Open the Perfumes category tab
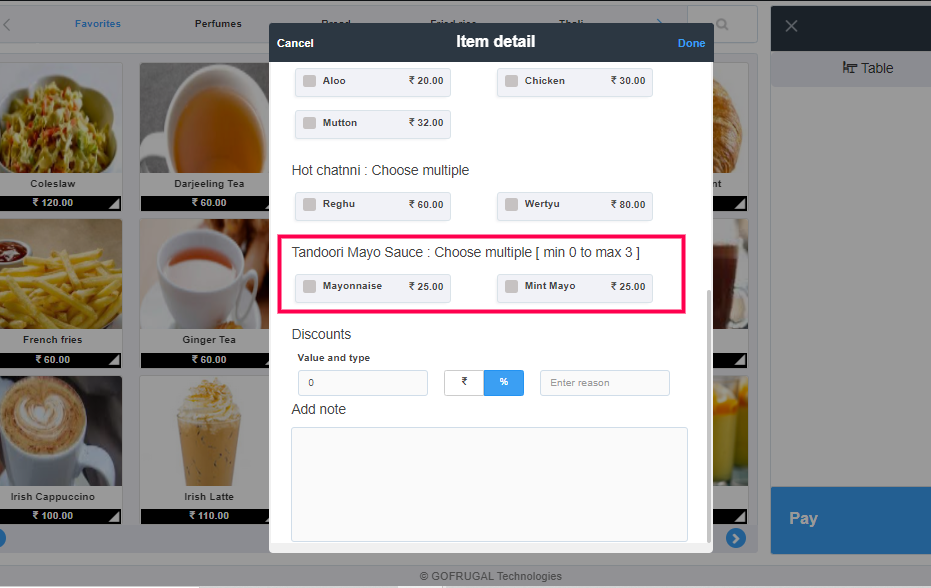This screenshot has height=588, width=931. click(218, 24)
